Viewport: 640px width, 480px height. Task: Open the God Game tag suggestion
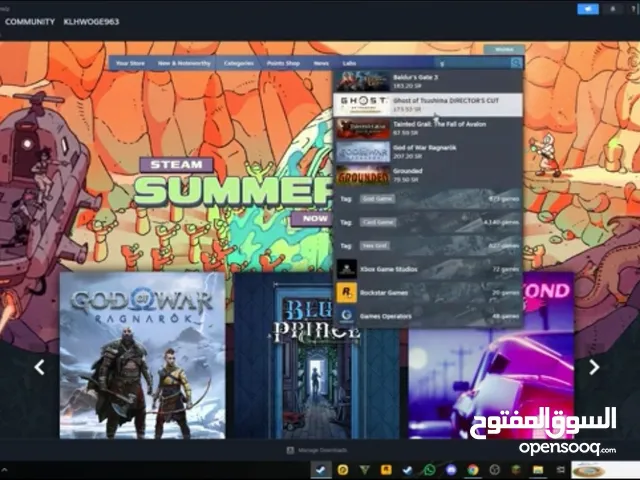[x=428, y=199]
